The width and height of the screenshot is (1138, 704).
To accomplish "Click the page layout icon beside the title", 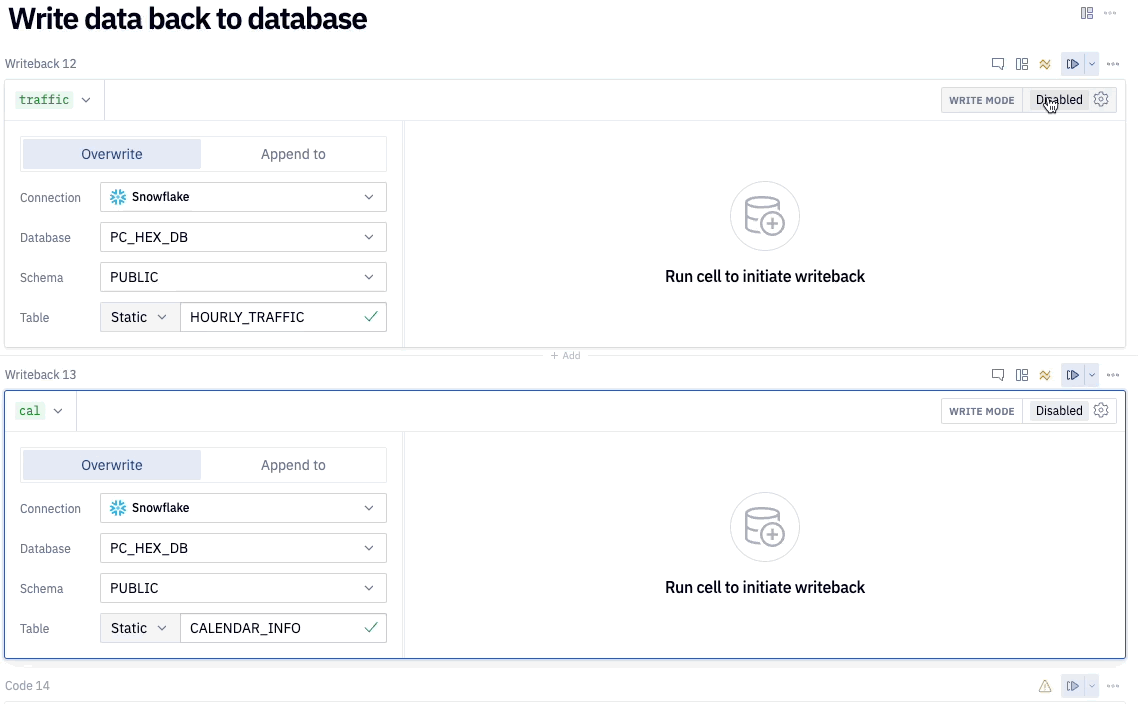I will click(x=1087, y=13).
